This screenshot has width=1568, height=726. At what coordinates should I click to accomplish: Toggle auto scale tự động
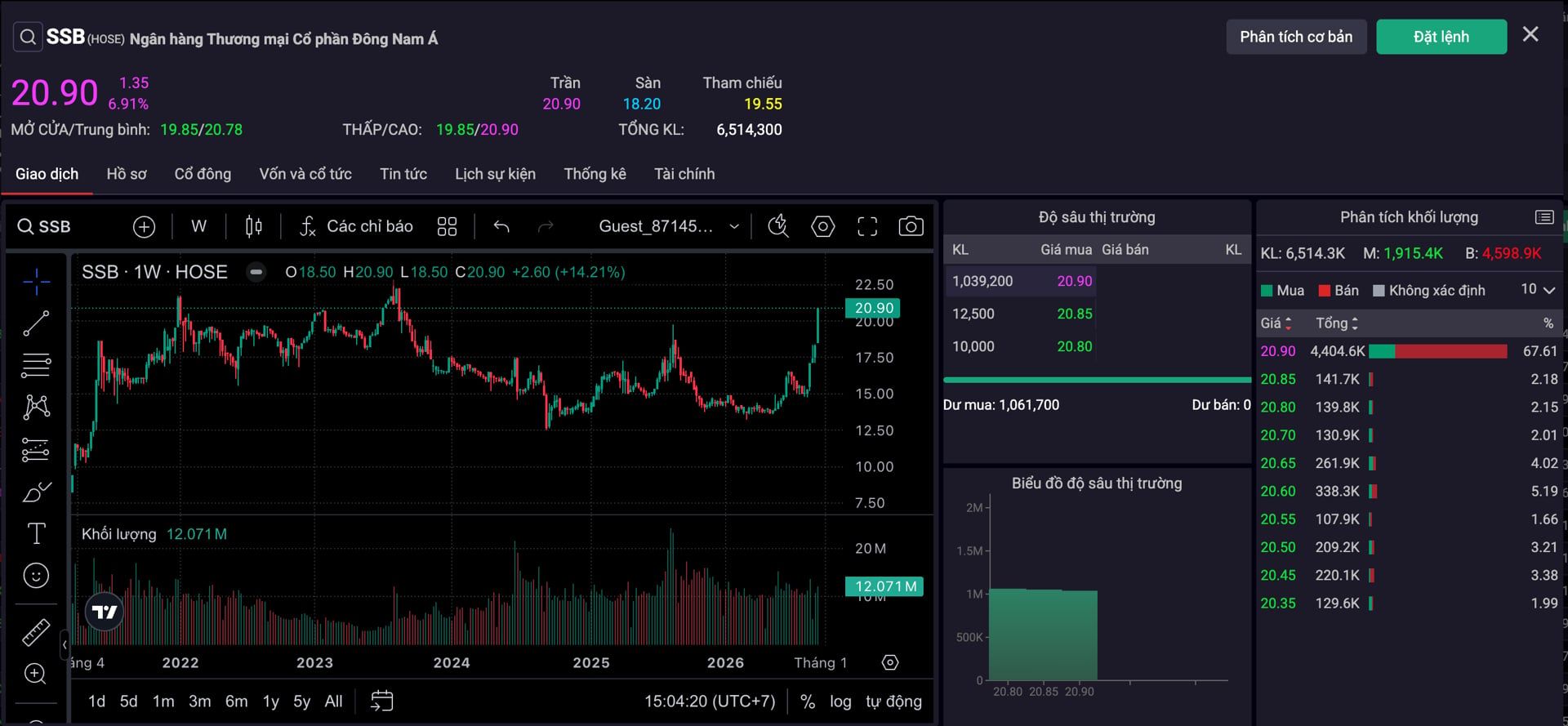[x=893, y=702]
